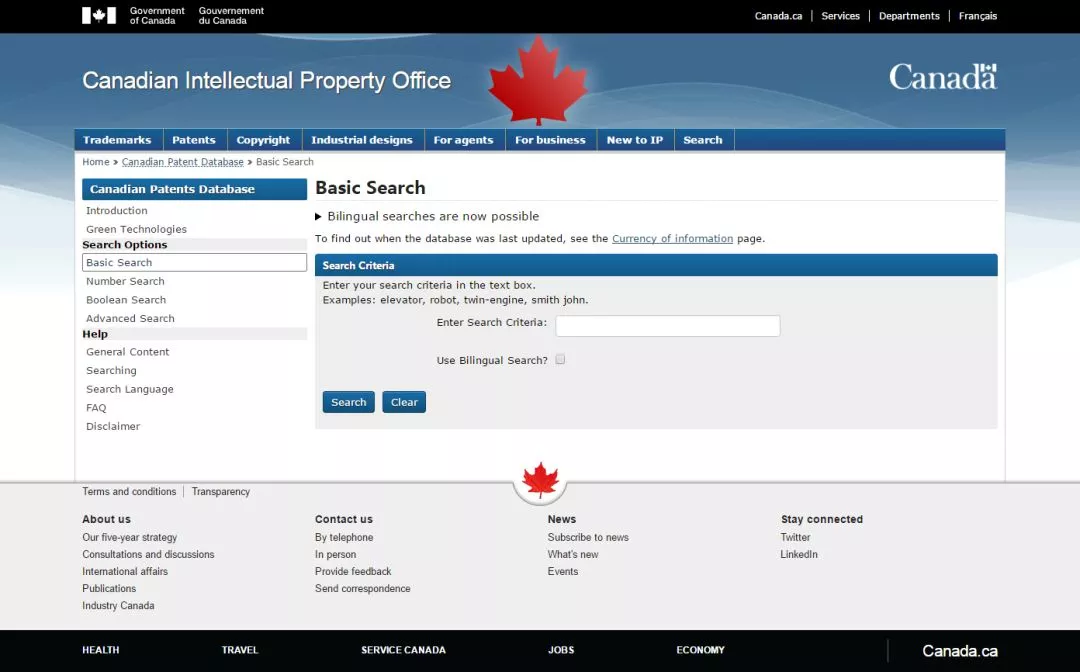1080x672 pixels.
Task: Open the Industrial designs menu tab
Action: coord(362,140)
